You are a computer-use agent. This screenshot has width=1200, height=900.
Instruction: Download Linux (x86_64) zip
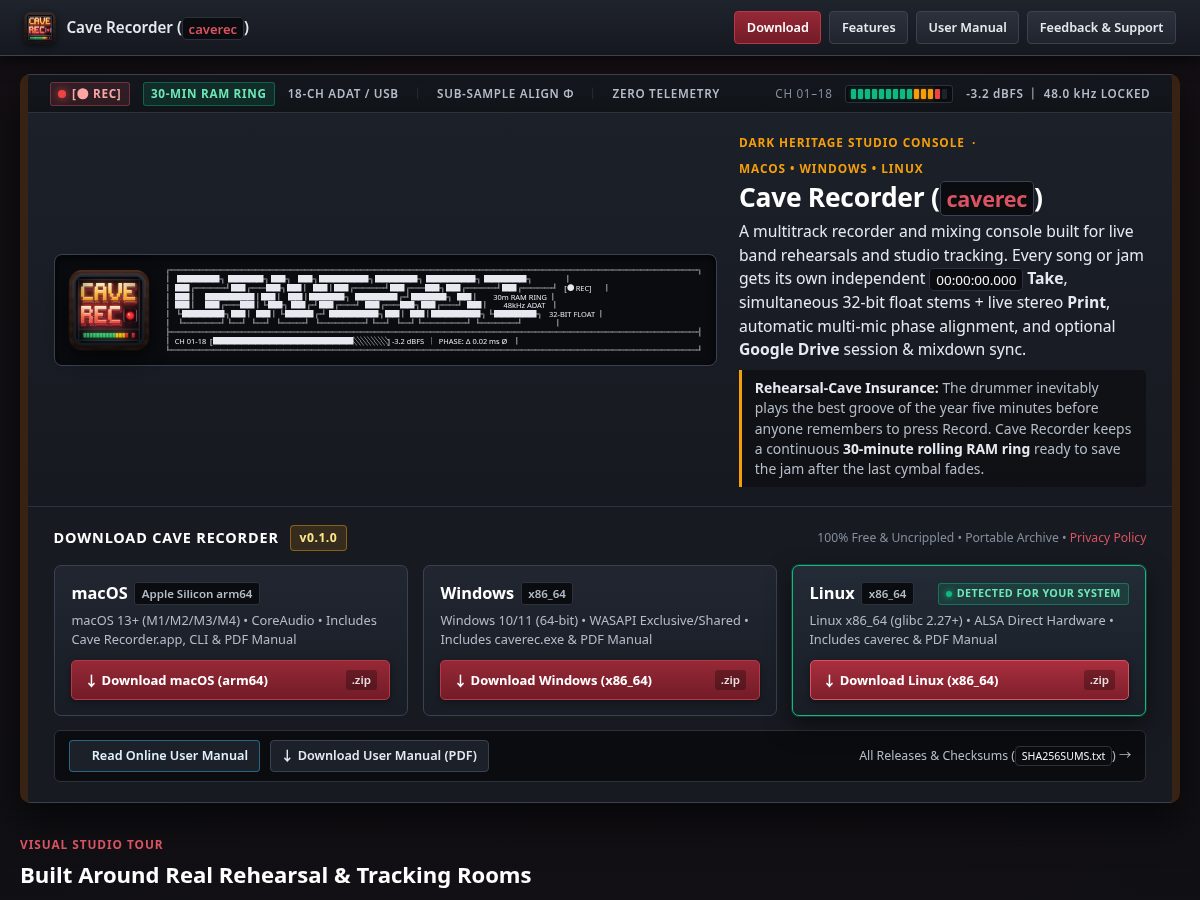pyautogui.click(x=969, y=680)
